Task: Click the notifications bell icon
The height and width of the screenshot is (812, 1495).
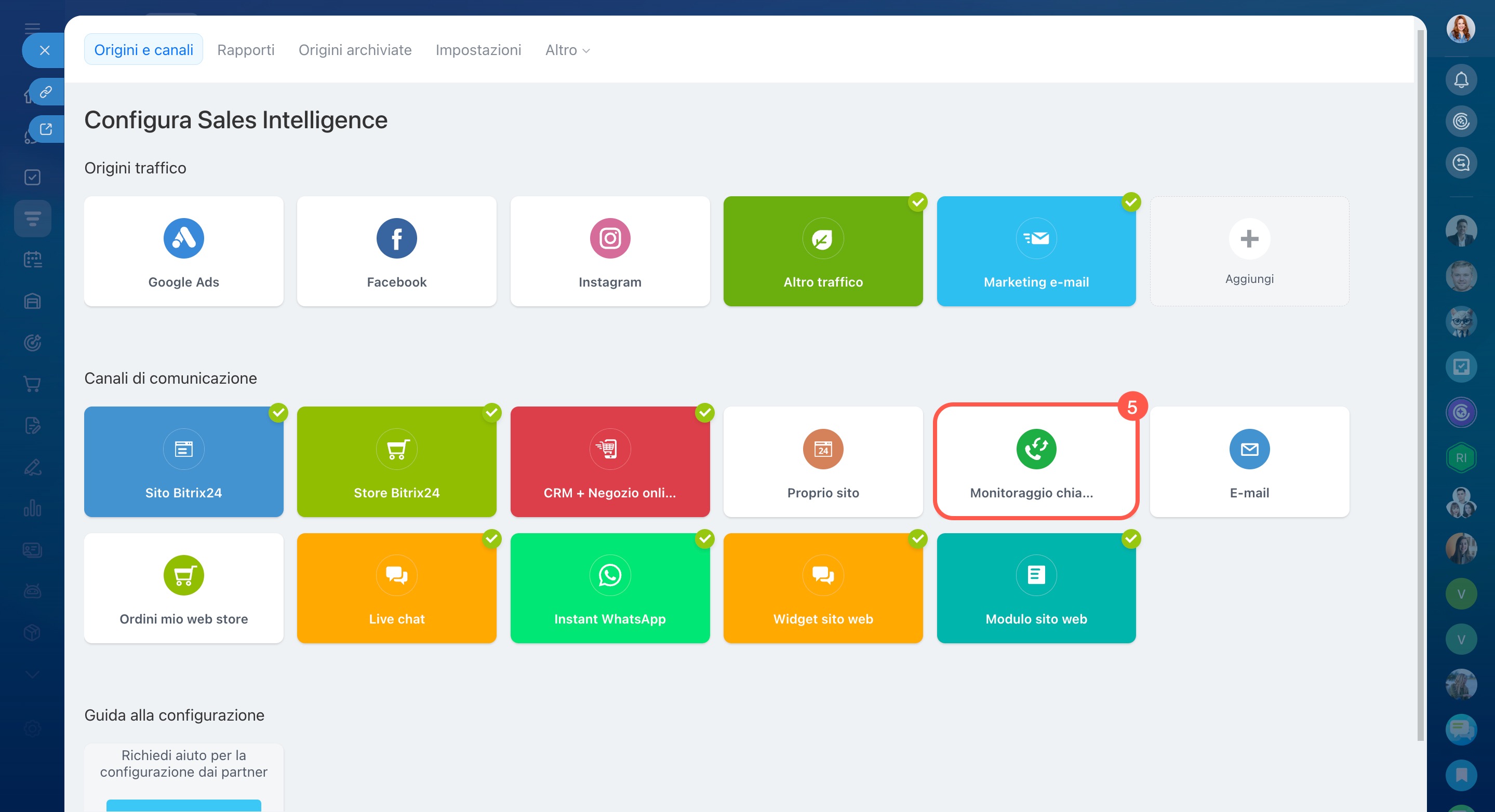Action: 1460,80
